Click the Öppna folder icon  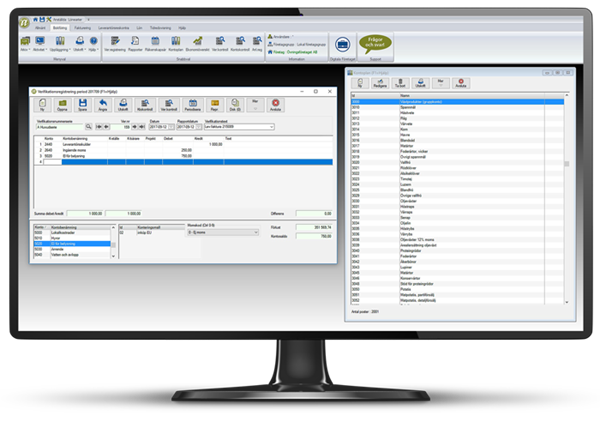coord(63,103)
